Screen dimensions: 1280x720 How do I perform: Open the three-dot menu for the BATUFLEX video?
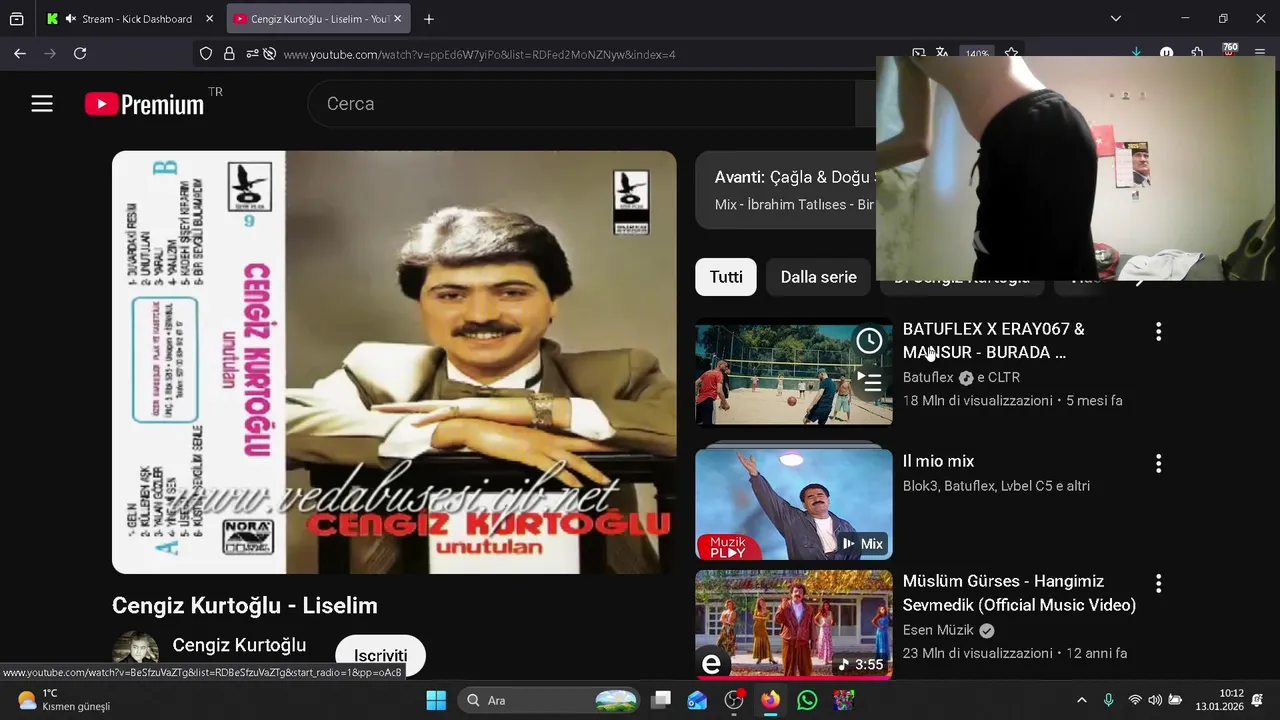point(1158,332)
